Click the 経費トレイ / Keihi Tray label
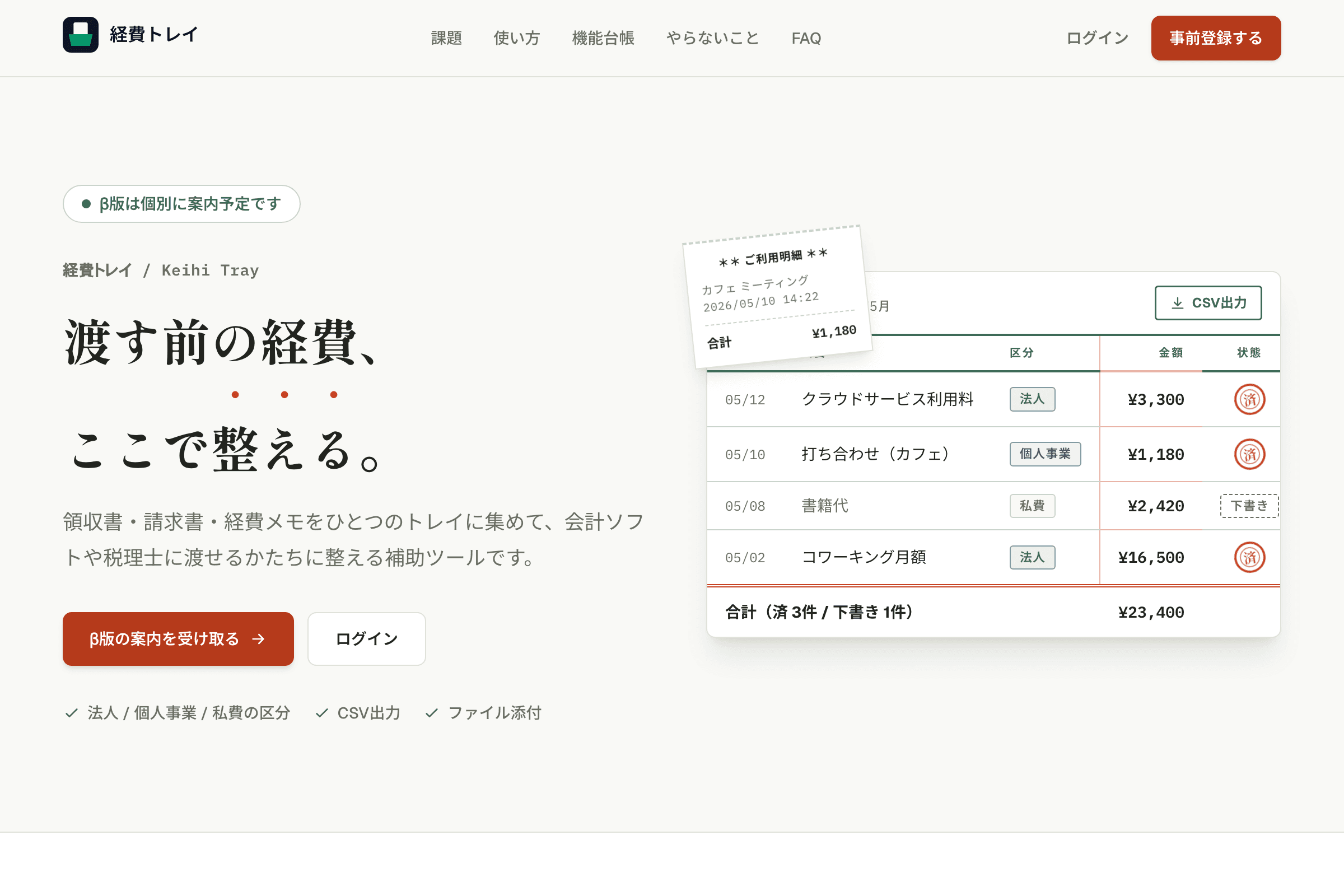 coord(161,270)
